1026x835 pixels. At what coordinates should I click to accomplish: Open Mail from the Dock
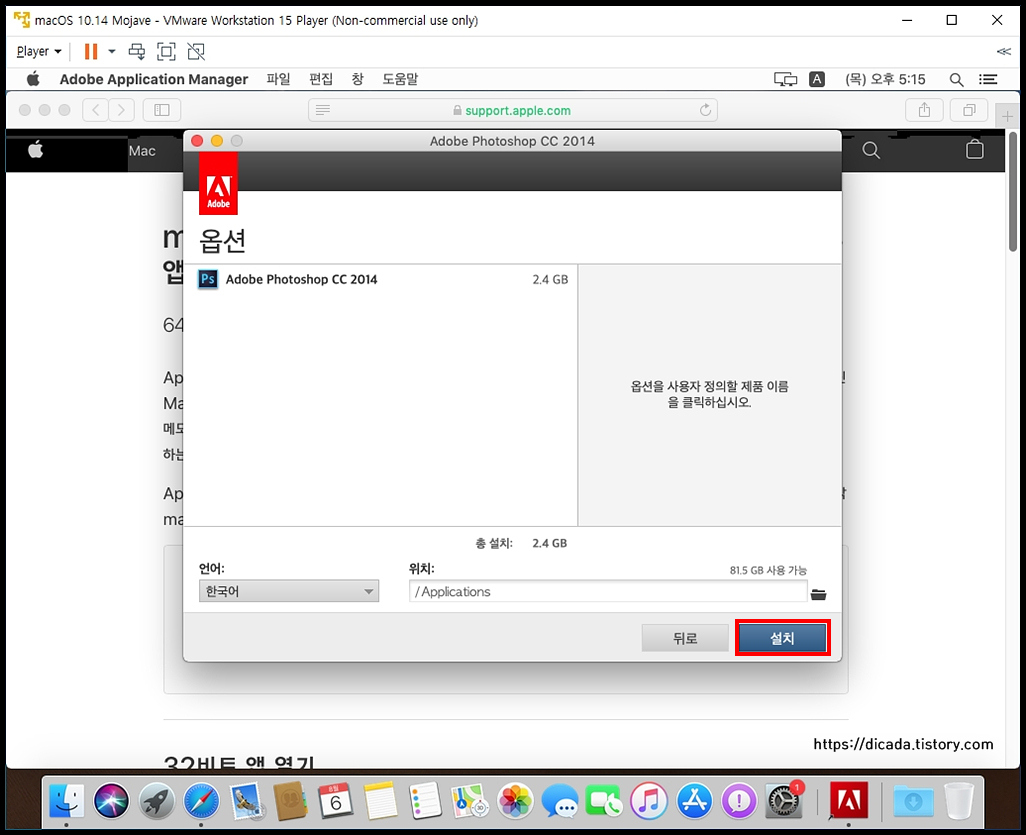coord(247,801)
